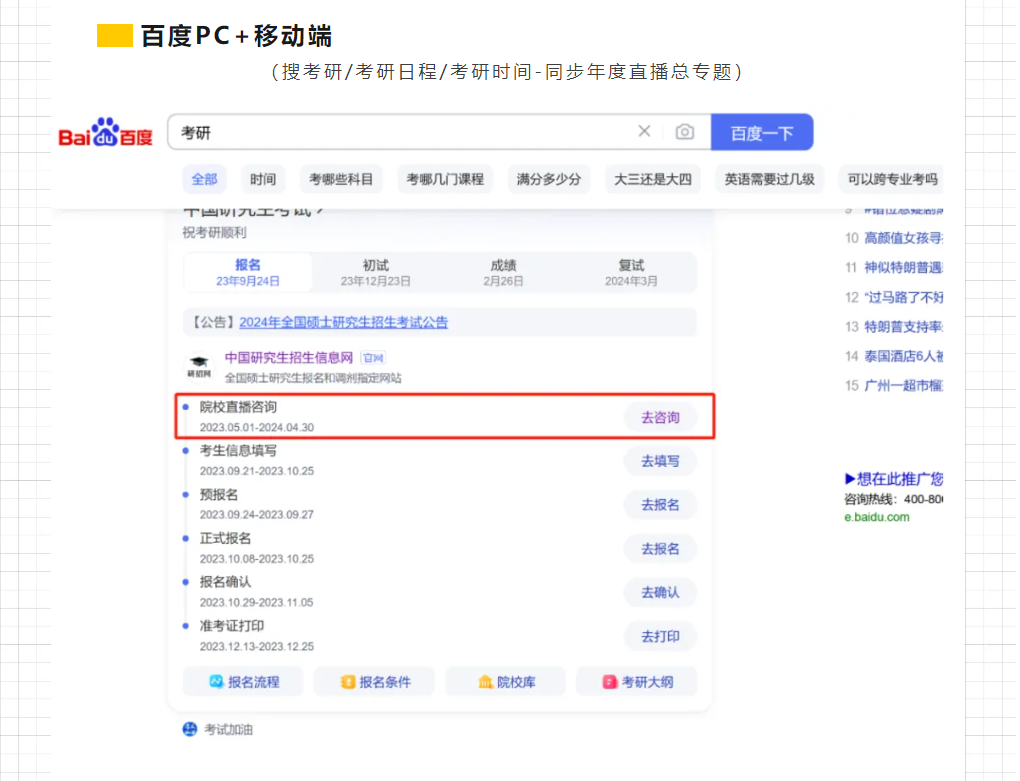Open the 报名条件 shortcut button
Image resolution: width=1020 pixels, height=781 pixels.
click(x=375, y=682)
